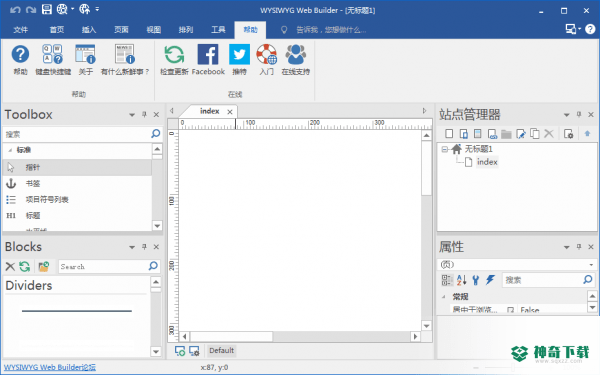
Task: Select the 项目符号列表 bullet list tool
Action: tap(77, 200)
